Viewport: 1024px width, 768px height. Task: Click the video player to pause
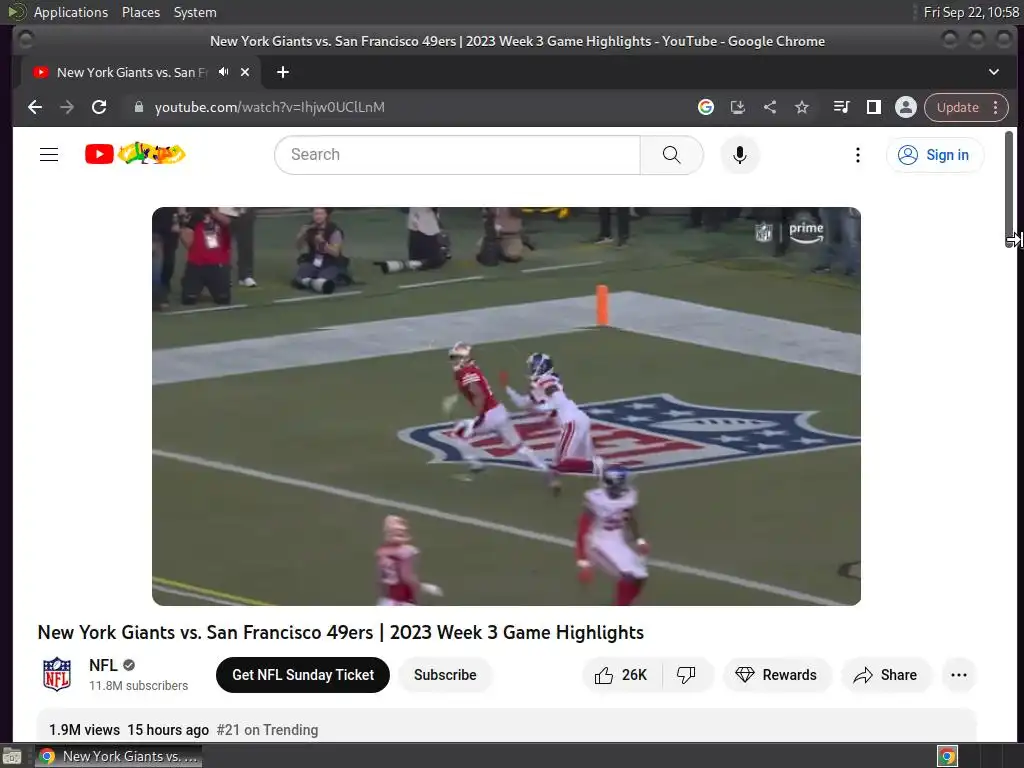506,406
